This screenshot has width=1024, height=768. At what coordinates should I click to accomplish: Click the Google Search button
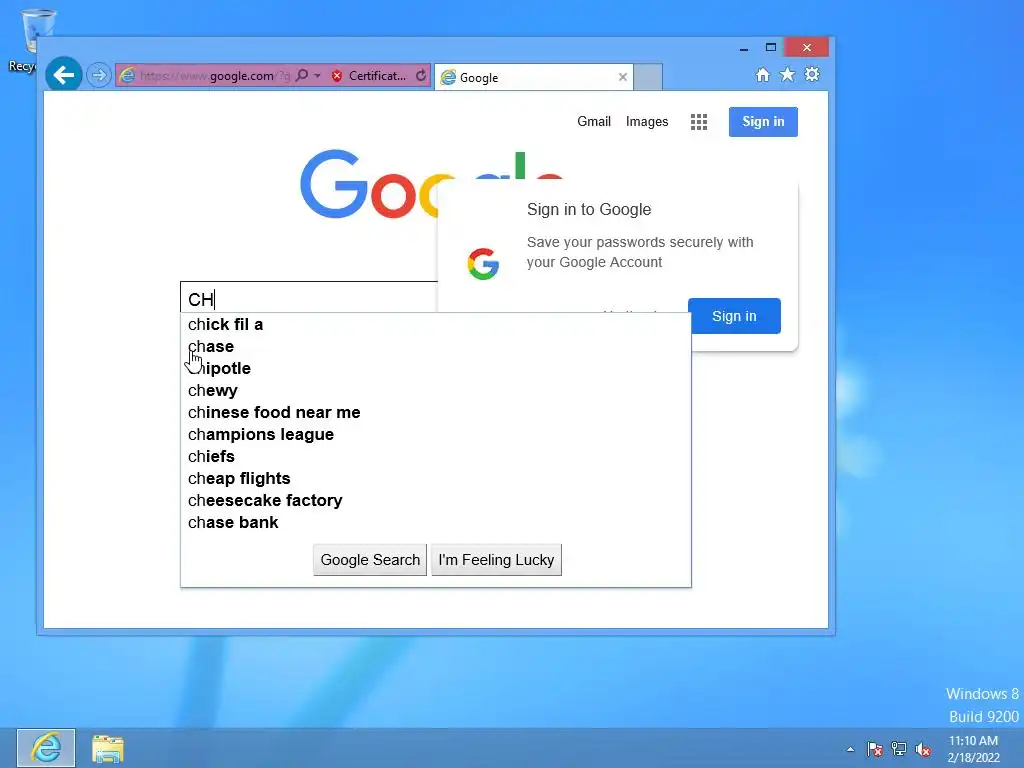click(370, 560)
